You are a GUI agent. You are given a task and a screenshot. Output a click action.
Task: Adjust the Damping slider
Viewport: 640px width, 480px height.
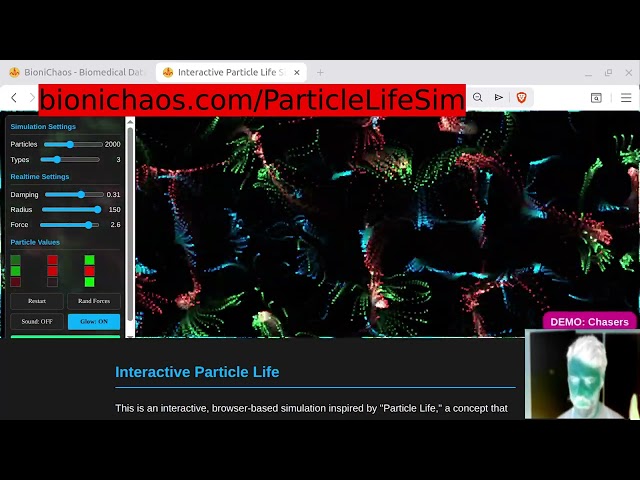point(74,195)
